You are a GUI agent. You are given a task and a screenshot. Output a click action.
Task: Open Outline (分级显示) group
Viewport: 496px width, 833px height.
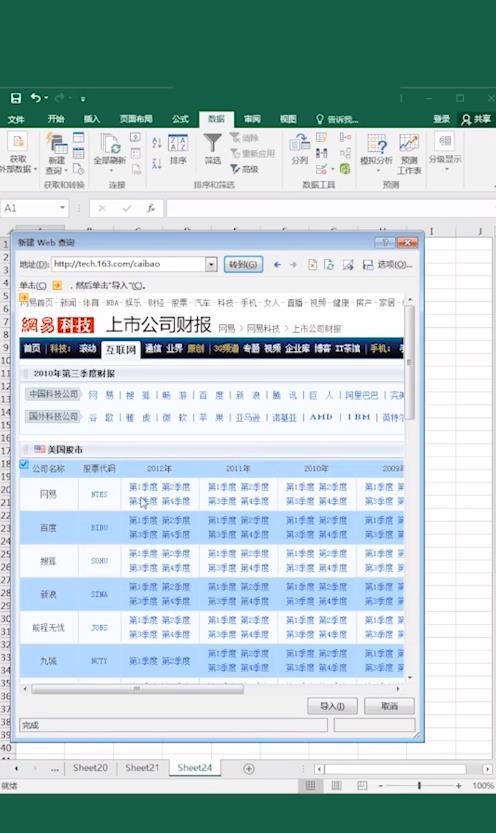445,152
